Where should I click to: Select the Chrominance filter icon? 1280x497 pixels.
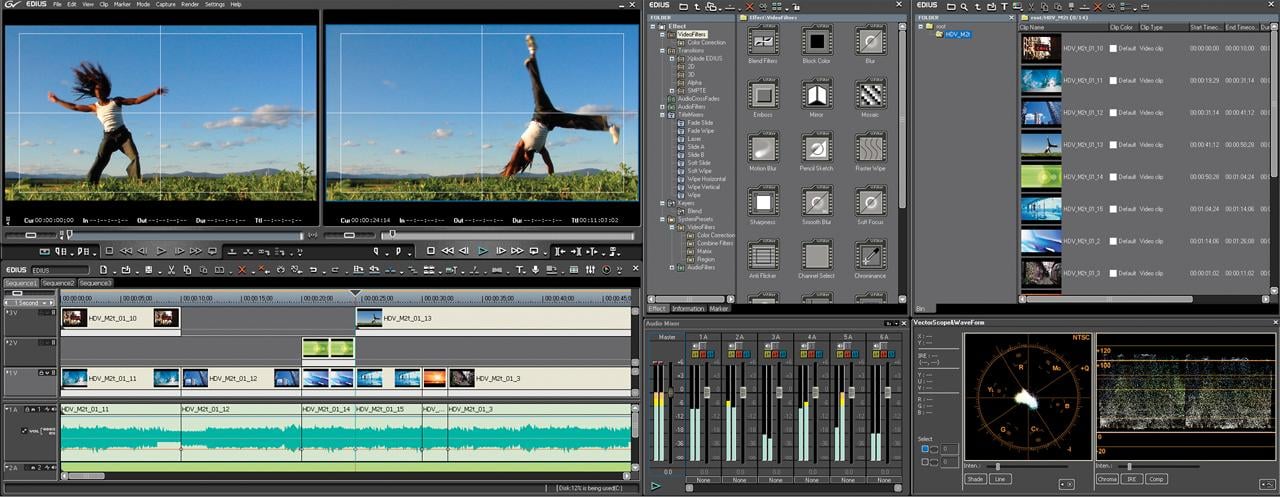870,256
